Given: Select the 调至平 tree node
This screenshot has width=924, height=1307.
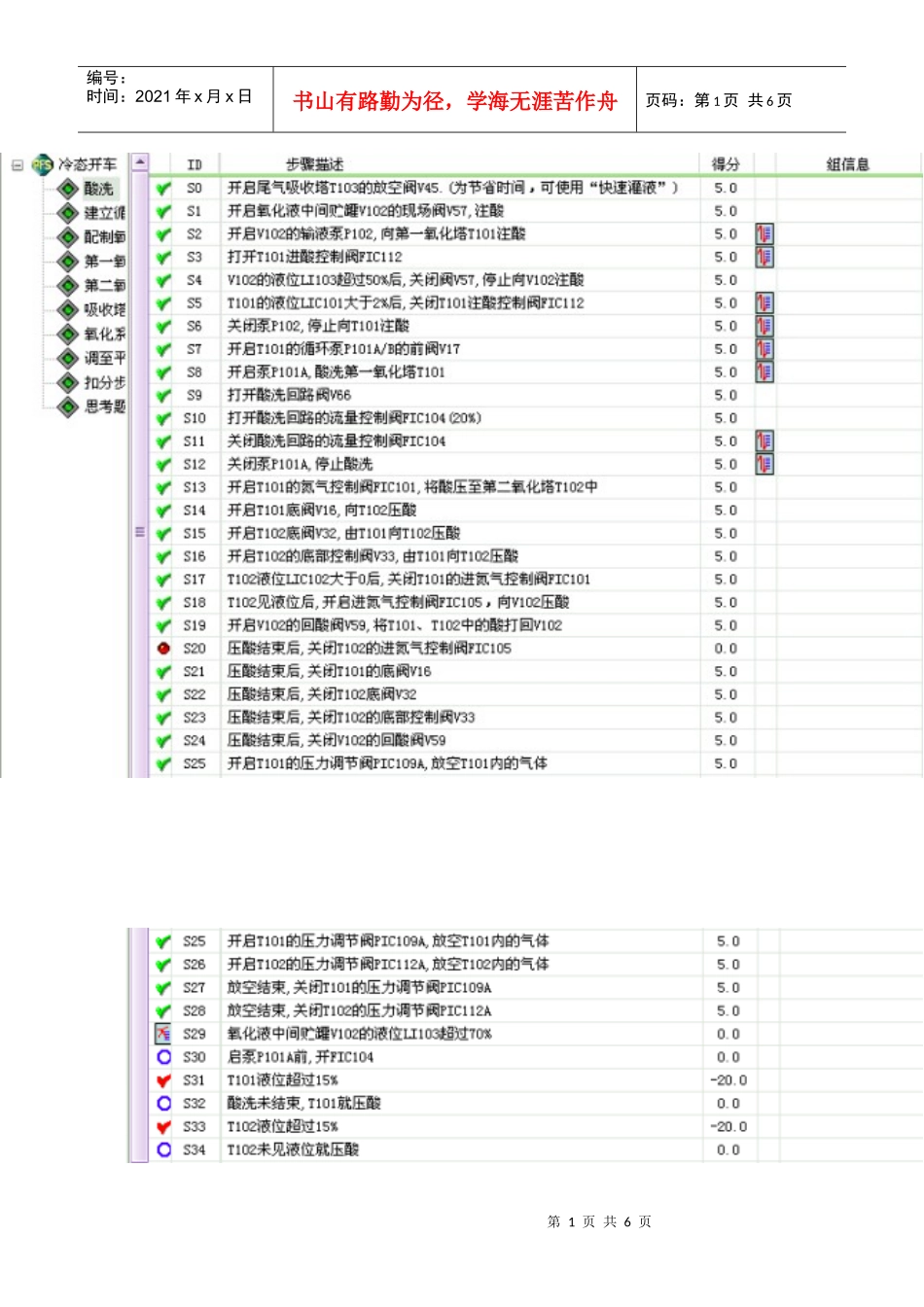Looking at the screenshot, I should (104, 359).
